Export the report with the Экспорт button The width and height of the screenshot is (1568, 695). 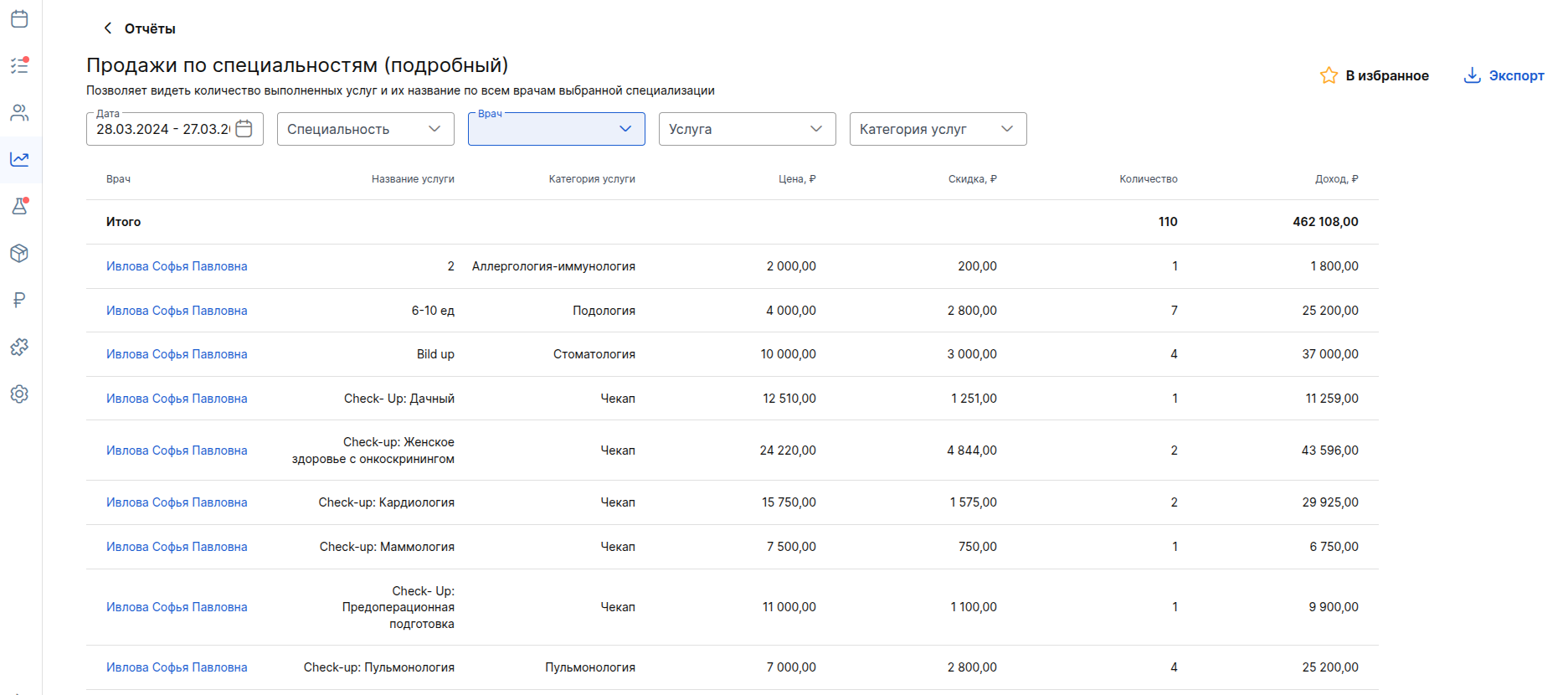pos(1504,75)
